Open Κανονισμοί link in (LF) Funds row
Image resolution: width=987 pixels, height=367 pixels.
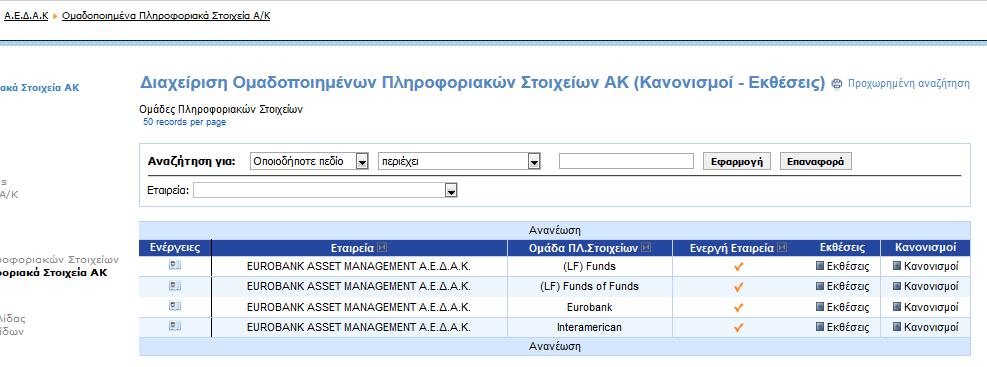click(x=931, y=266)
